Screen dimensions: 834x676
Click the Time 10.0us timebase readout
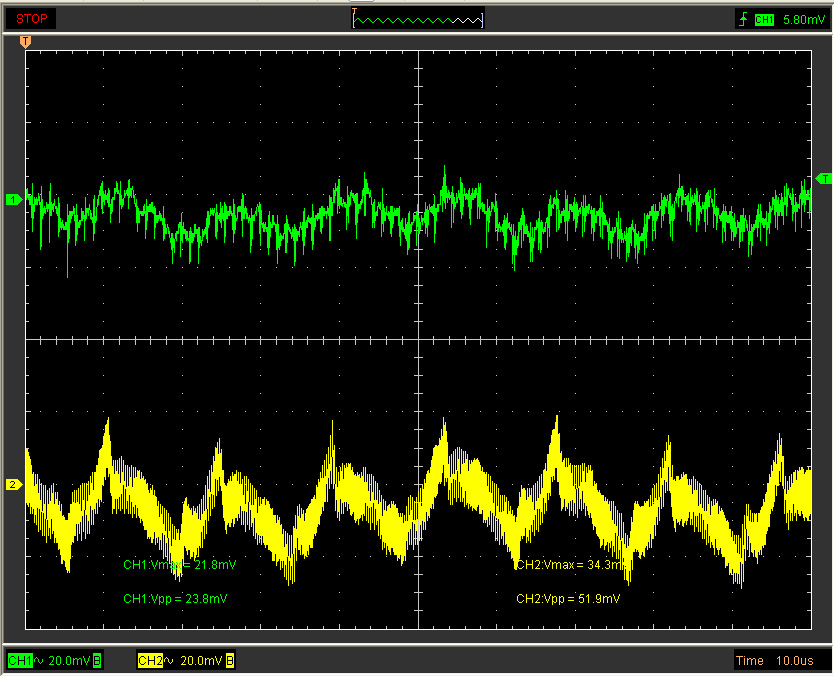coord(774,661)
